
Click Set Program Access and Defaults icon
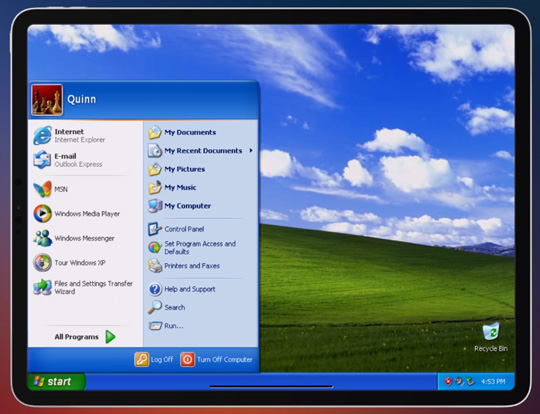click(x=155, y=247)
